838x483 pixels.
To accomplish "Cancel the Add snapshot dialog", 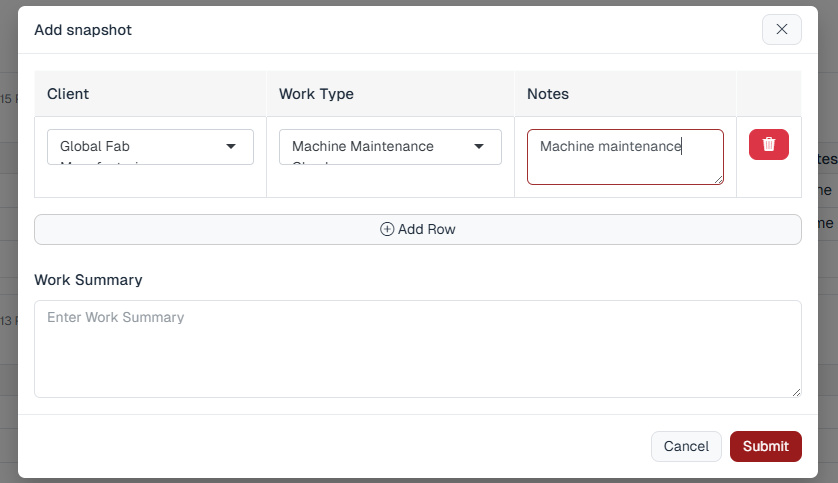I will [686, 446].
